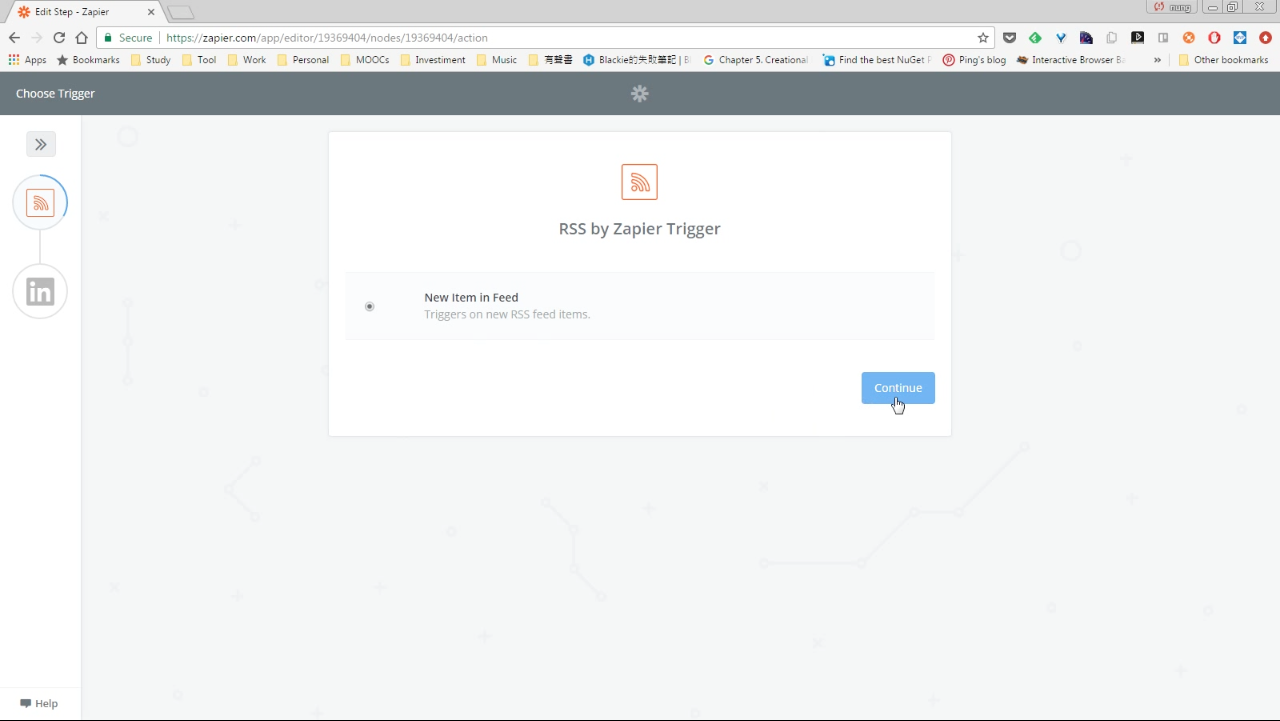Viewport: 1280px width, 721px height.
Task: Click the gray copy-pages extension icon
Action: click(1112, 38)
